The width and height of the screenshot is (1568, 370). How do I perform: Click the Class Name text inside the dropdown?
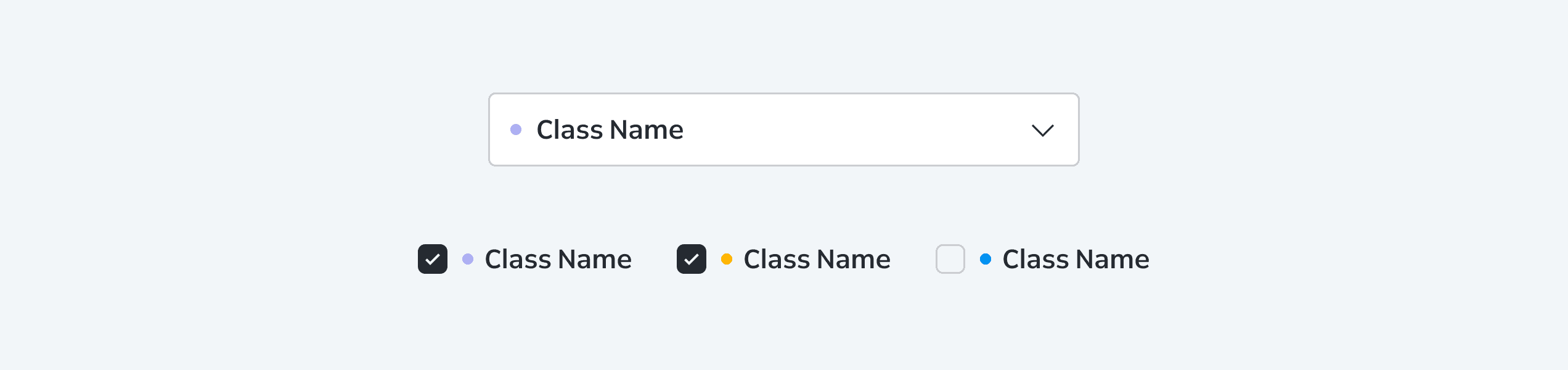click(610, 129)
